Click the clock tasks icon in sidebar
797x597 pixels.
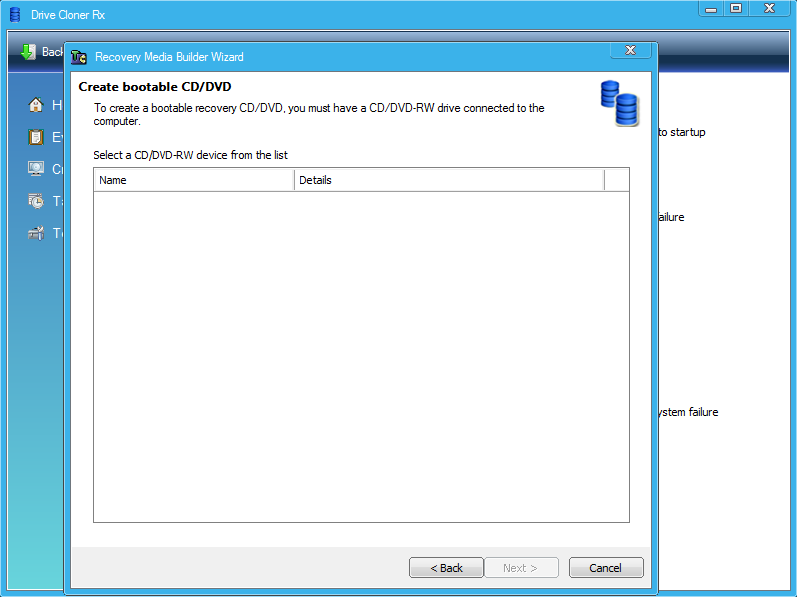coord(36,201)
